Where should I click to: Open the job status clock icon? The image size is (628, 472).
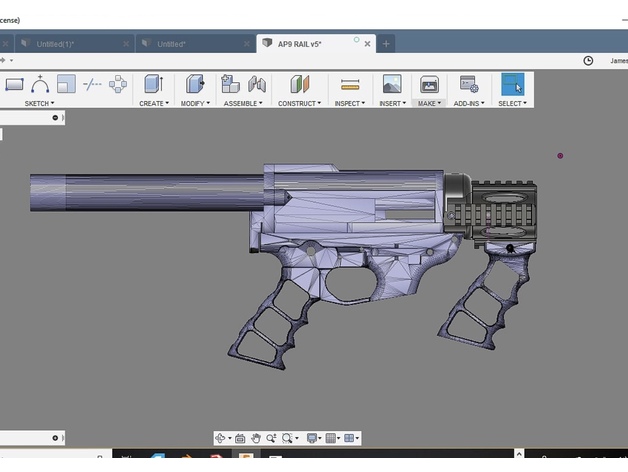click(x=588, y=61)
